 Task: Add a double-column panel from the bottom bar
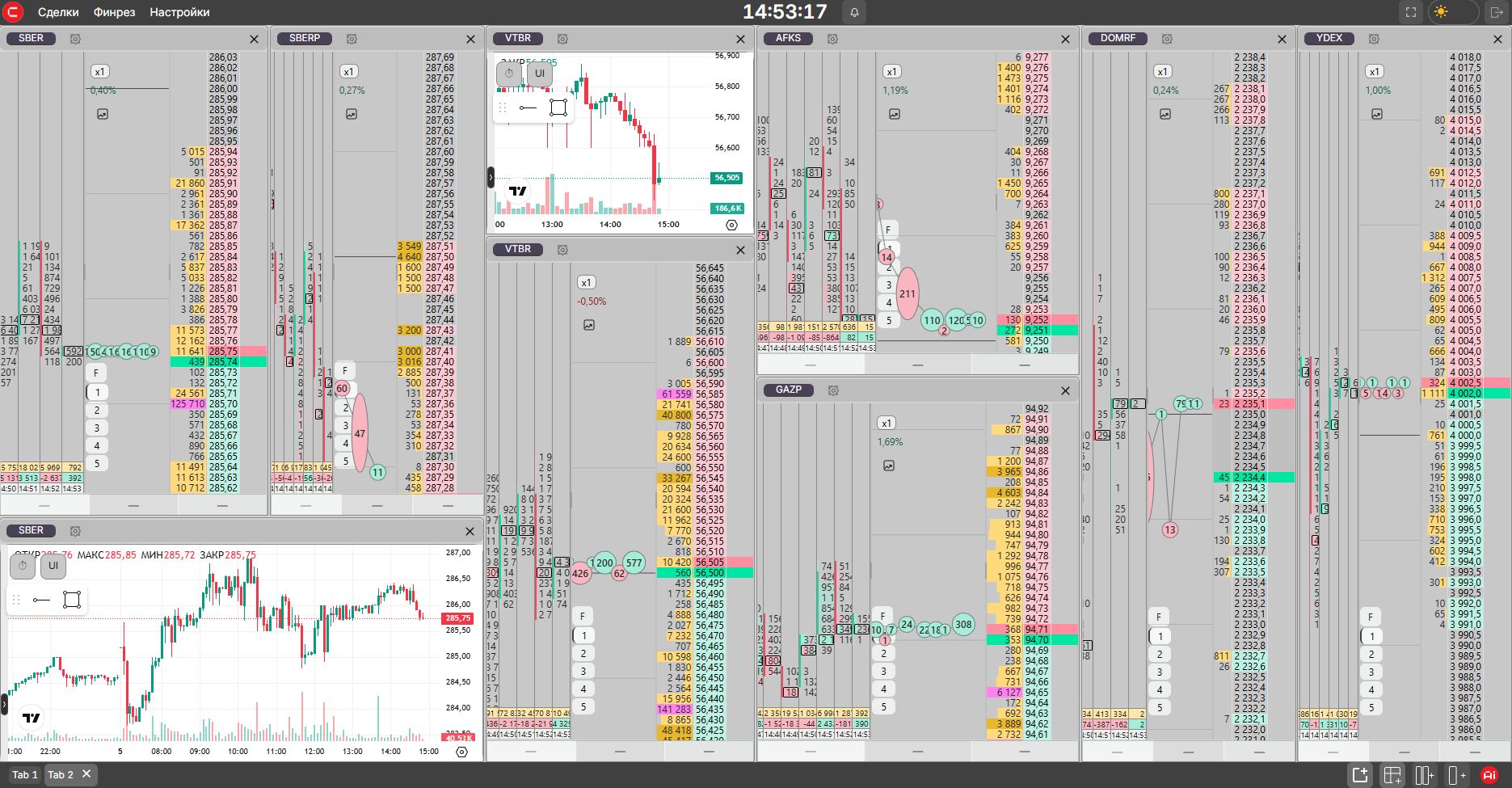coord(1425,775)
